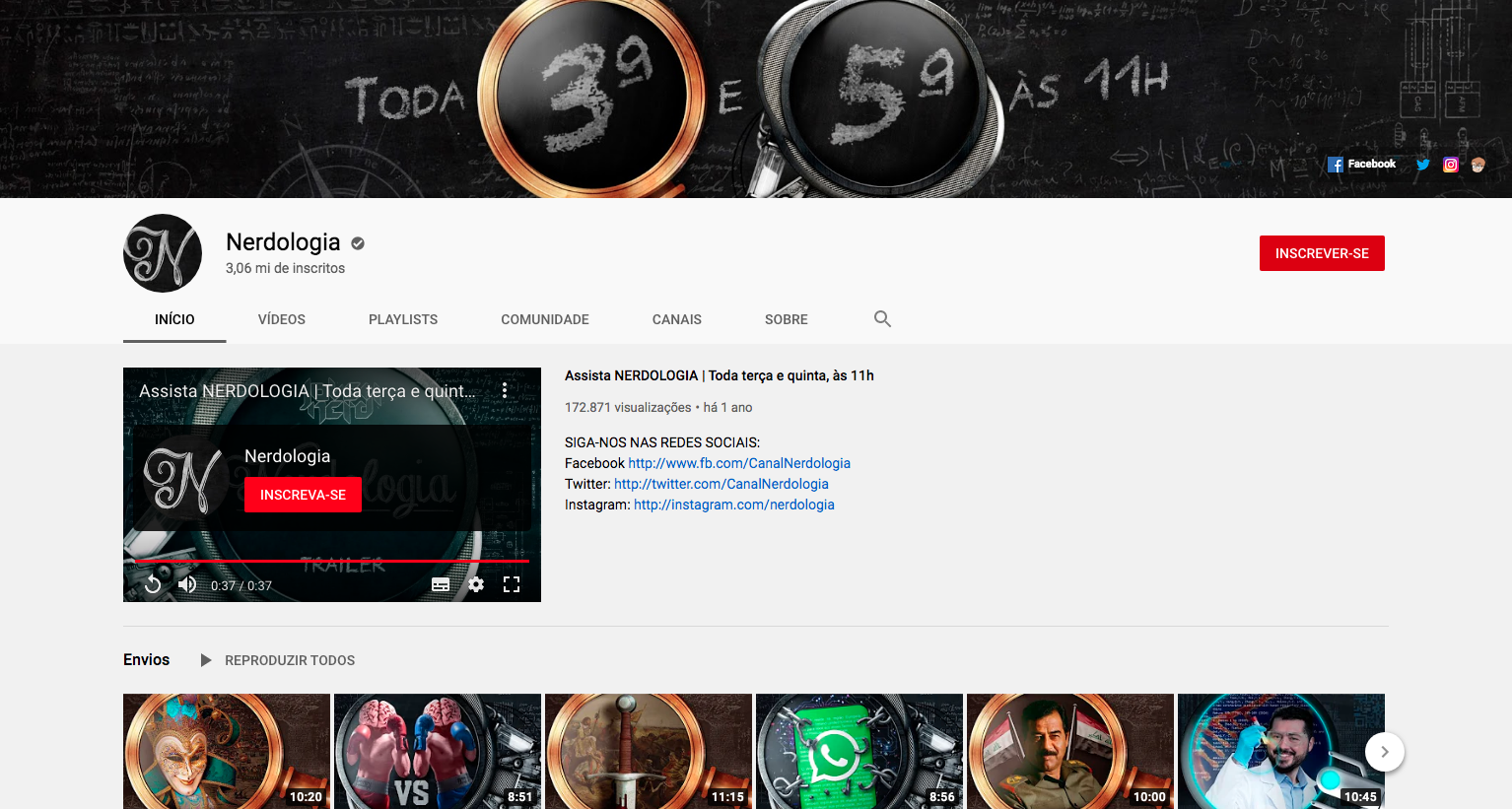
Task: Open the 8:56 WhatsApp video thumbnail
Action: pos(859,751)
